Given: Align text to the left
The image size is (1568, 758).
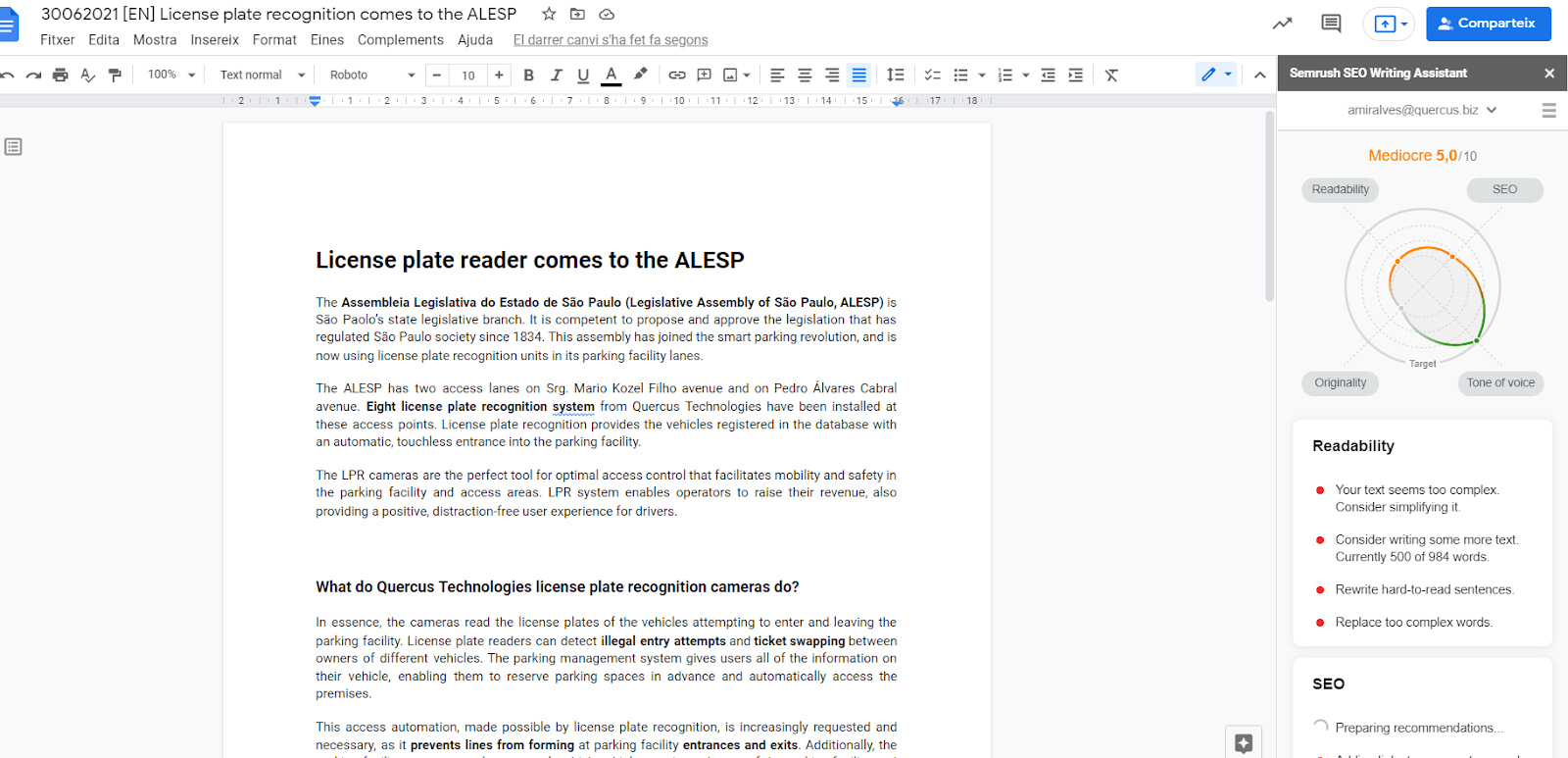Looking at the screenshot, I should coord(777,75).
